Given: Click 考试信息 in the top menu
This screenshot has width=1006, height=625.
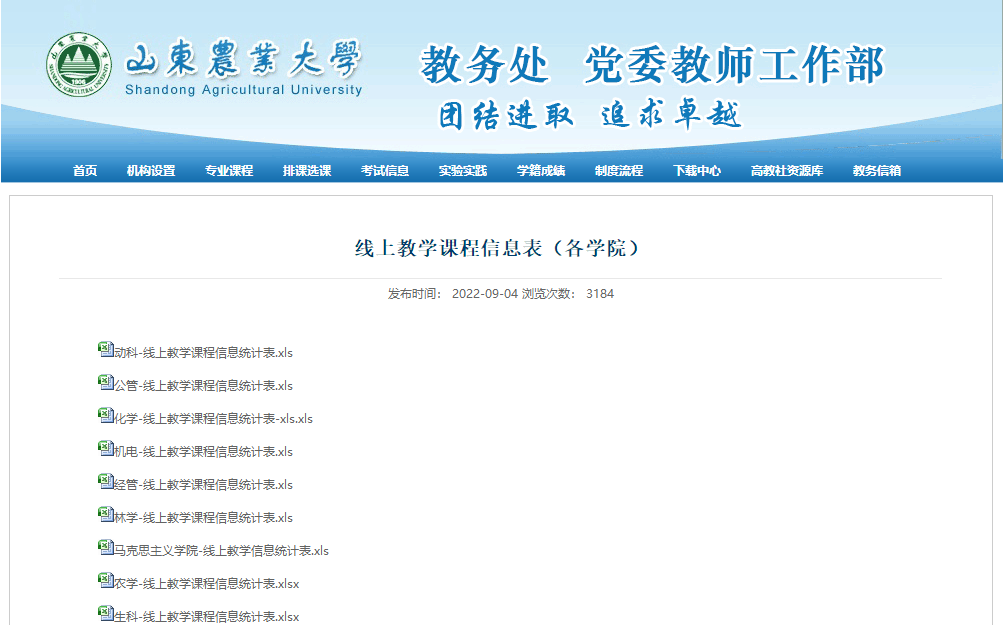Looking at the screenshot, I should coord(385,171).
